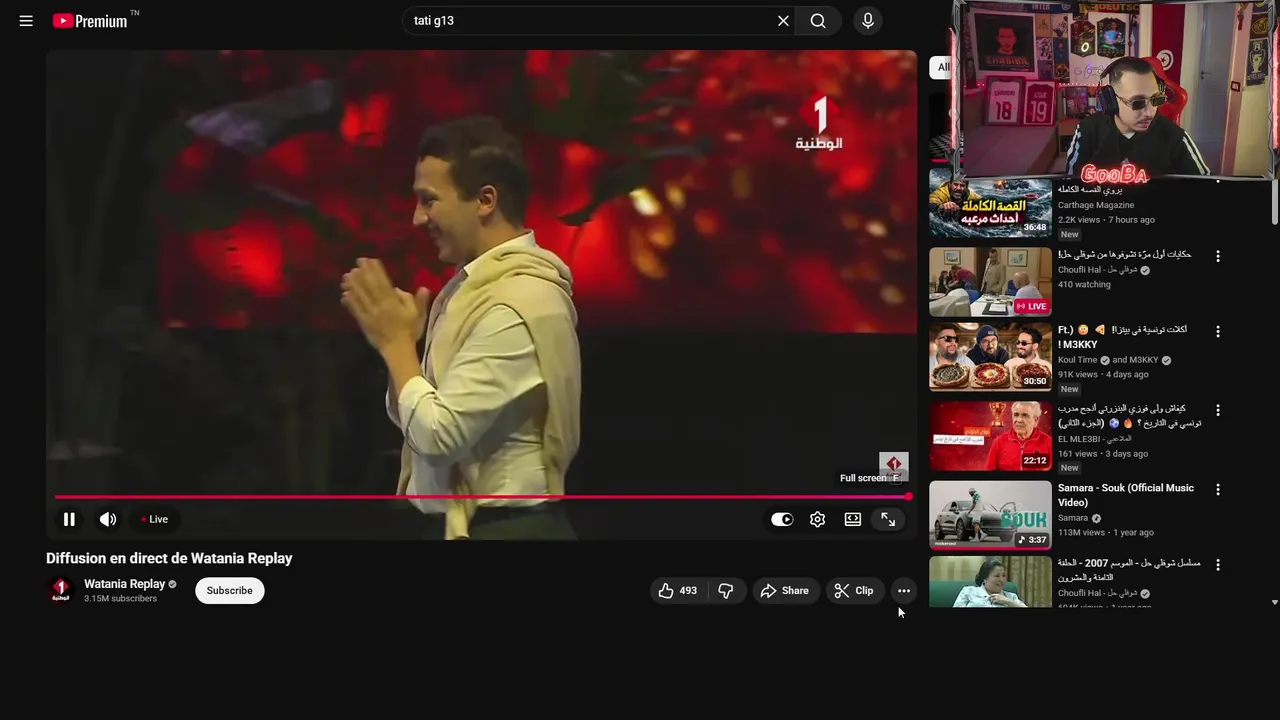Open Watania Replay channel avatar
Viewport: 1280px width, 720px height.
(x=61, y=590)
